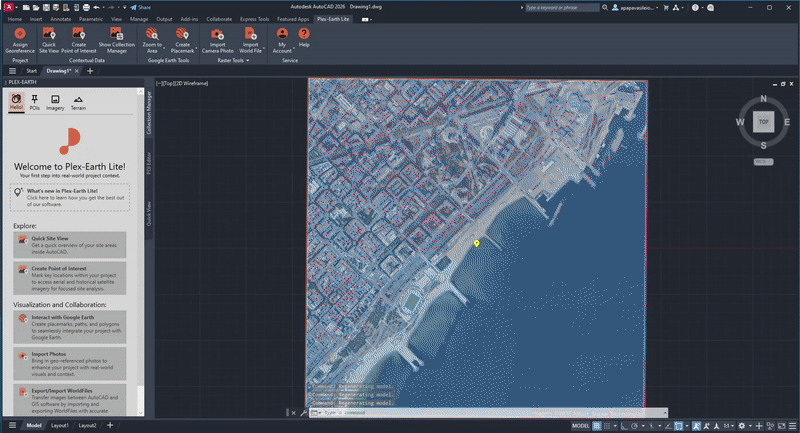Click the keyword search input field
This screenshot has height=433, width=800.
coord(562,8)
